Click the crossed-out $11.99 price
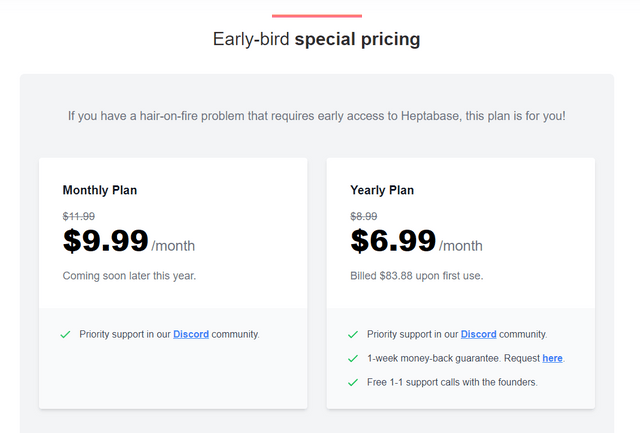 [x=79, y=216]
